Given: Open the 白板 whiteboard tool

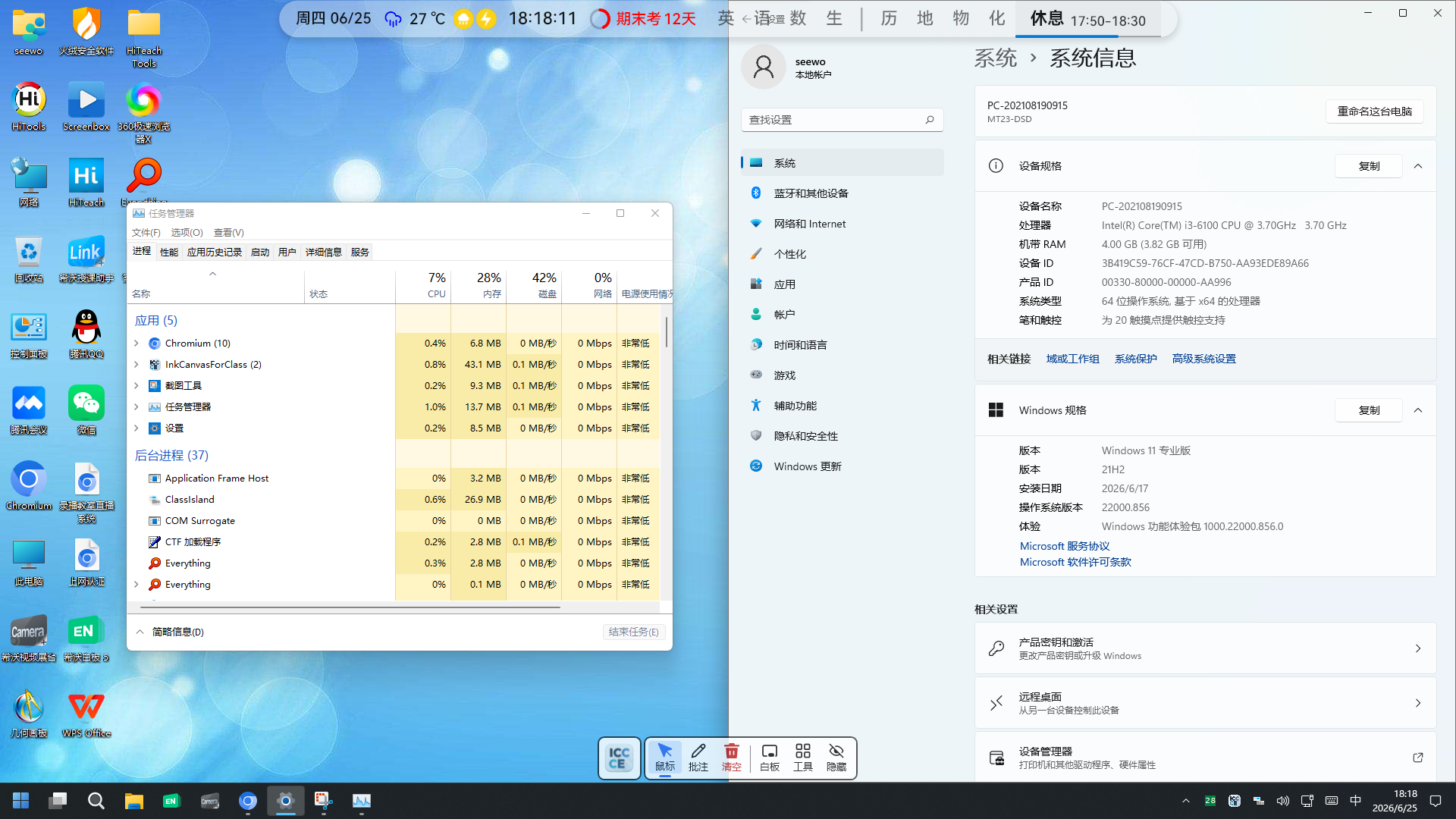Looking at the screenshot, I should [770, 758].
